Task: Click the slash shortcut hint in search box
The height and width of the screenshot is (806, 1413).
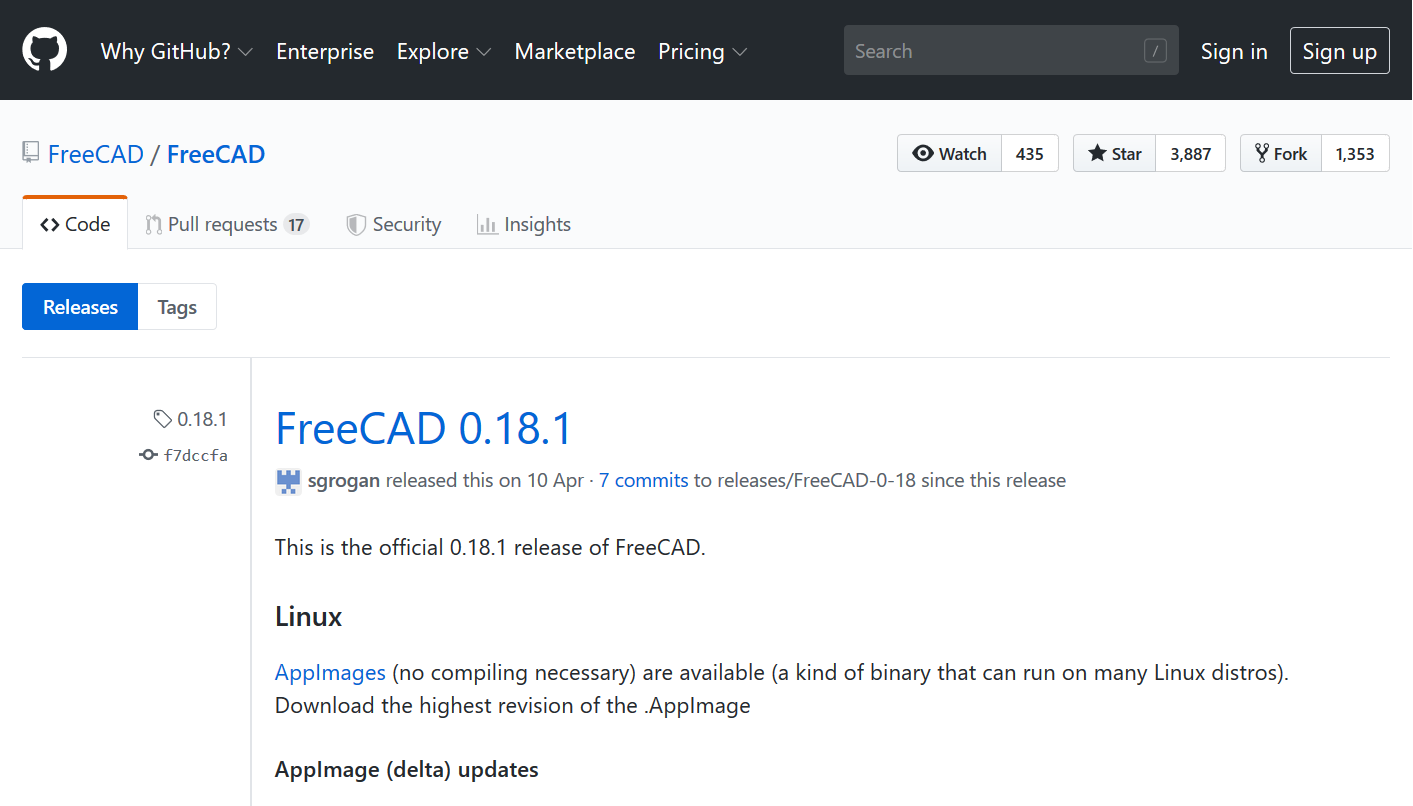Action: click(1155, 51)
